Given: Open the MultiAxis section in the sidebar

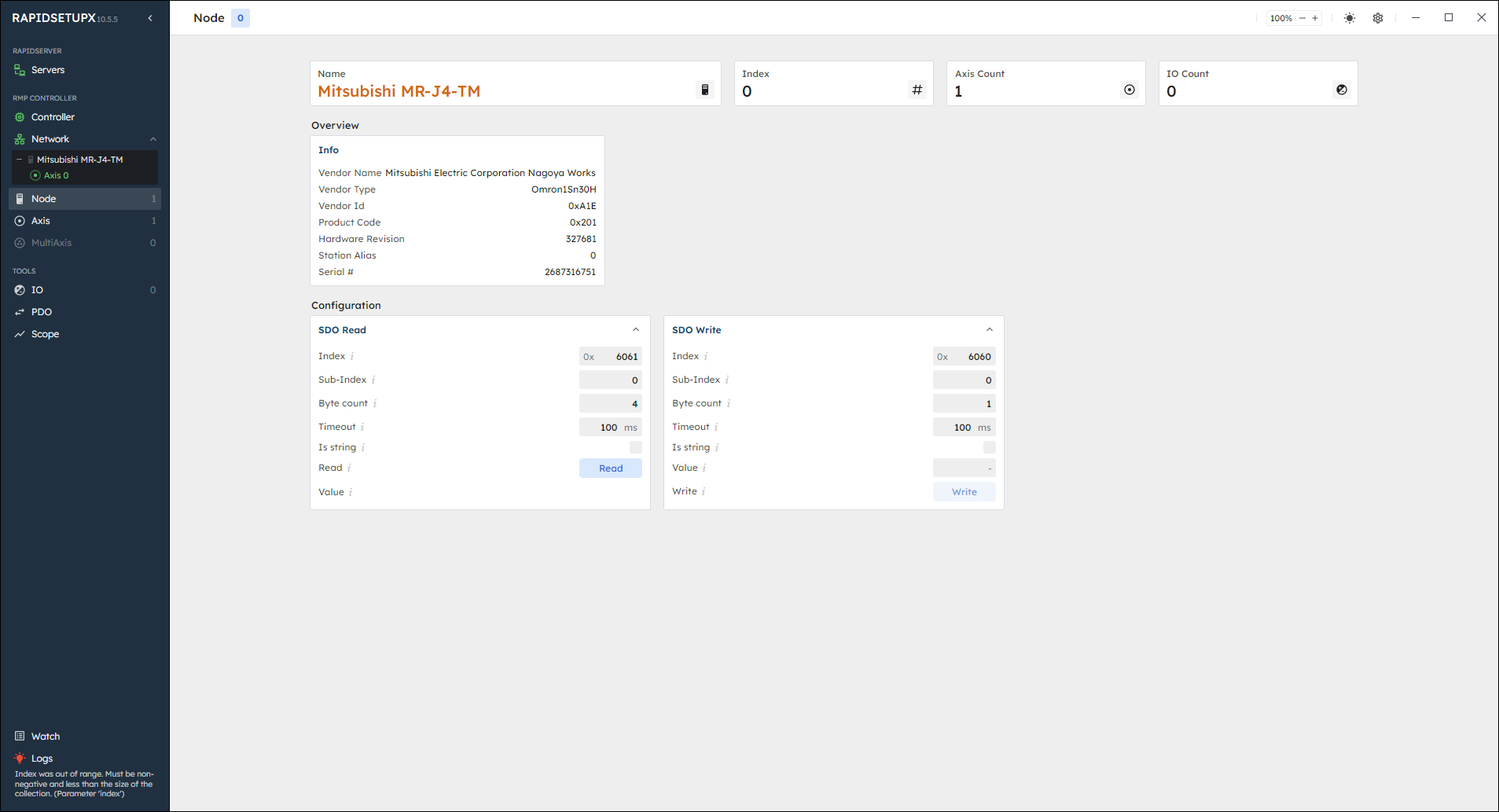Looking at the screenshot, I should click(85, 243).
